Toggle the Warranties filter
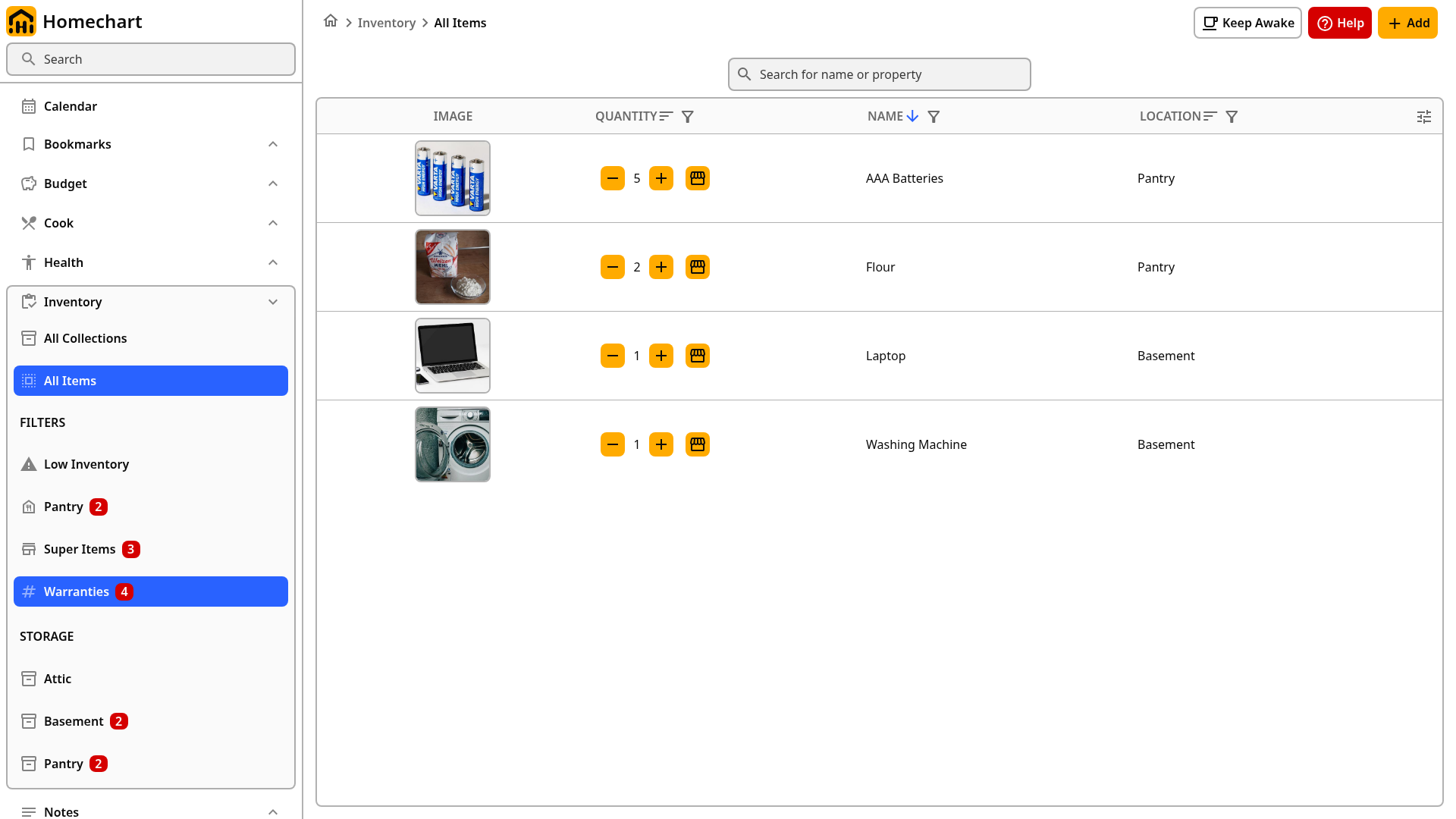 pos(151,591)
